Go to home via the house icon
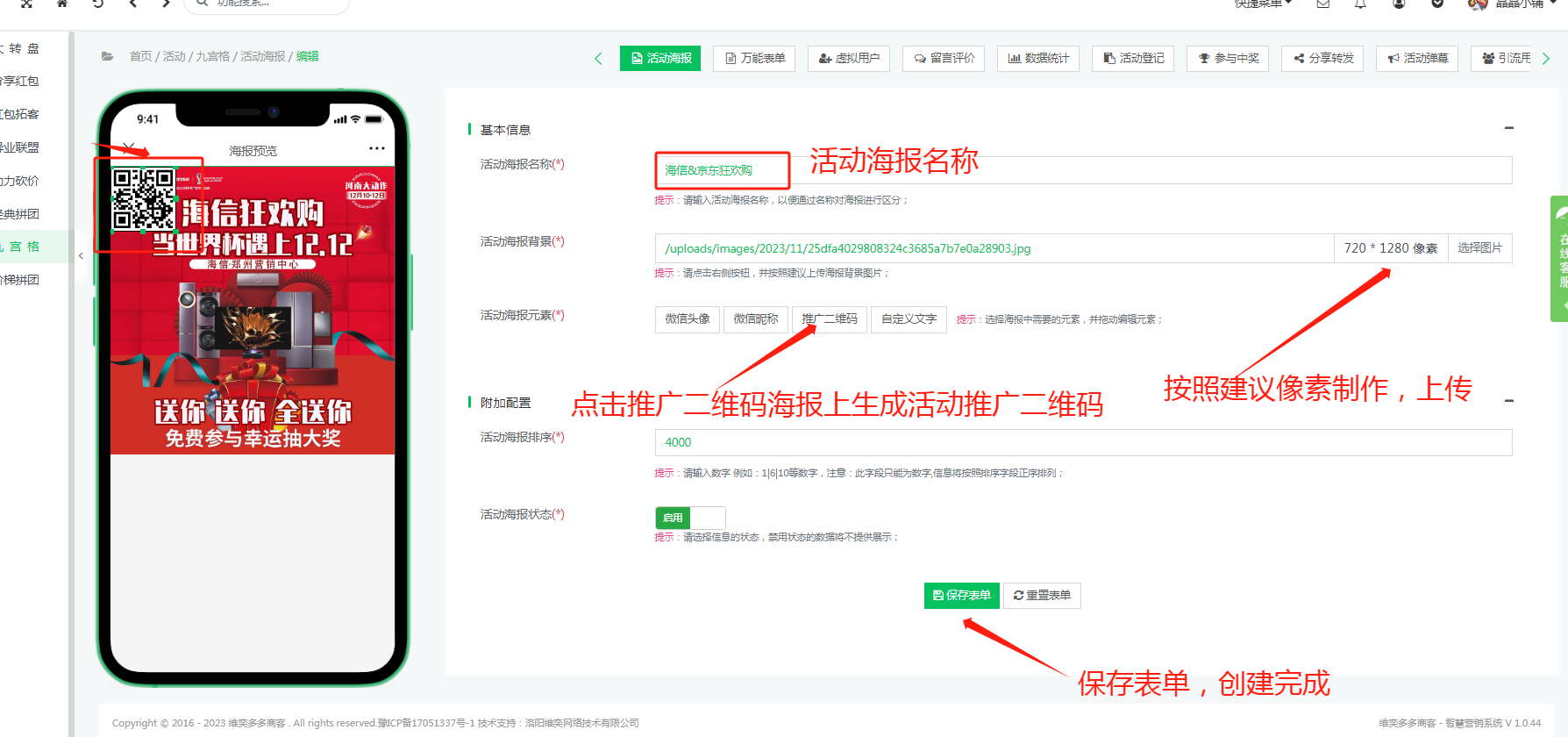 click(x=62, y=4)
